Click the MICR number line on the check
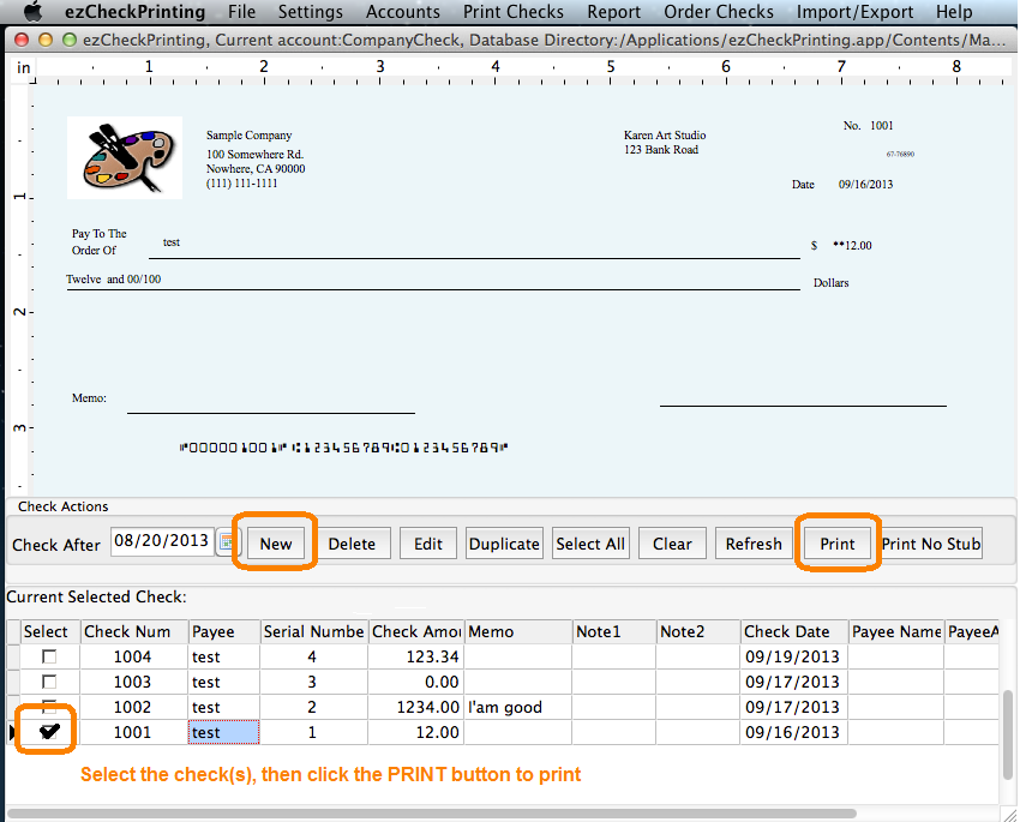Viewport: 1020px width, 822px height. coord(343,447)
